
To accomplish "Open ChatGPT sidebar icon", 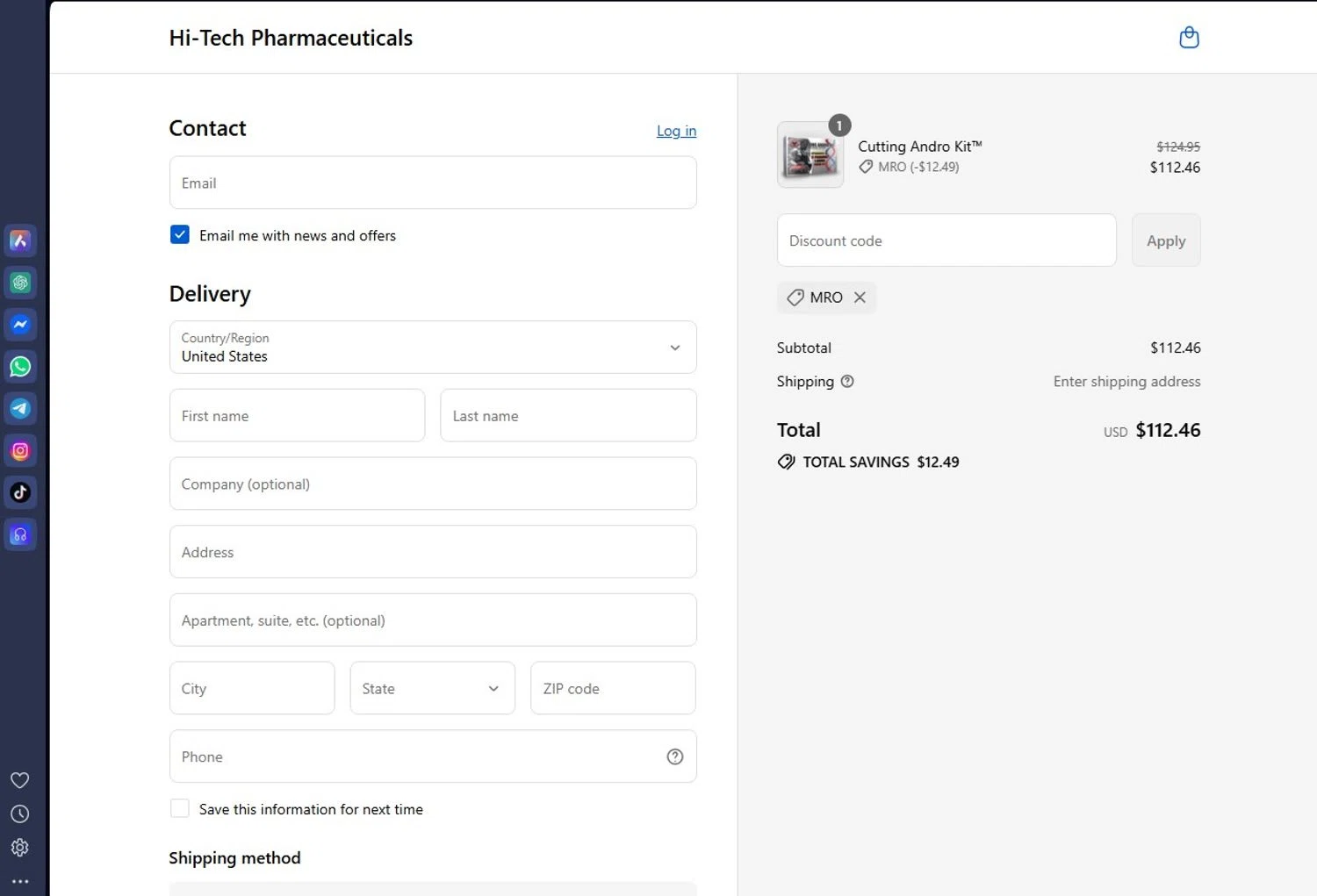I will pyautogui.click(x=20, y=283).
